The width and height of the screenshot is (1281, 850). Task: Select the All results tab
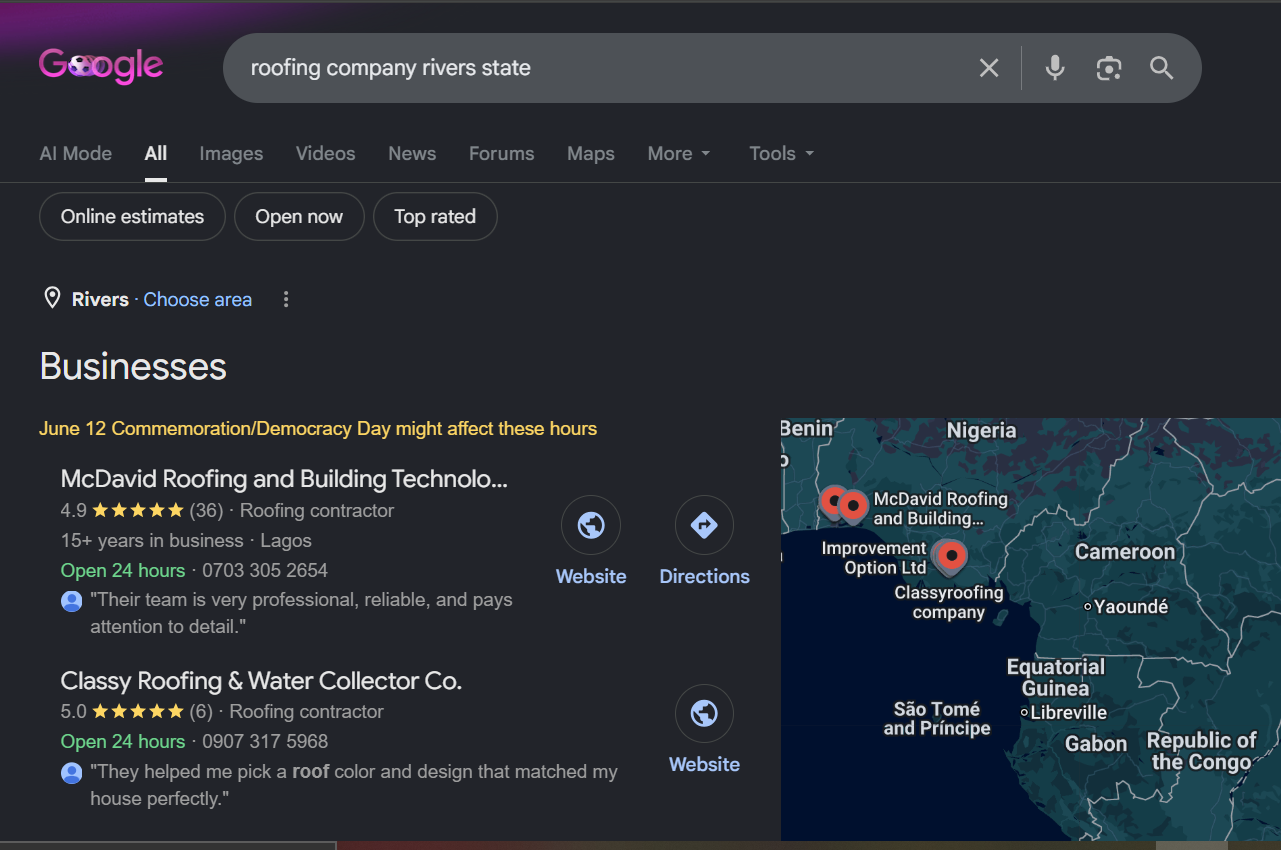point(156,153)
